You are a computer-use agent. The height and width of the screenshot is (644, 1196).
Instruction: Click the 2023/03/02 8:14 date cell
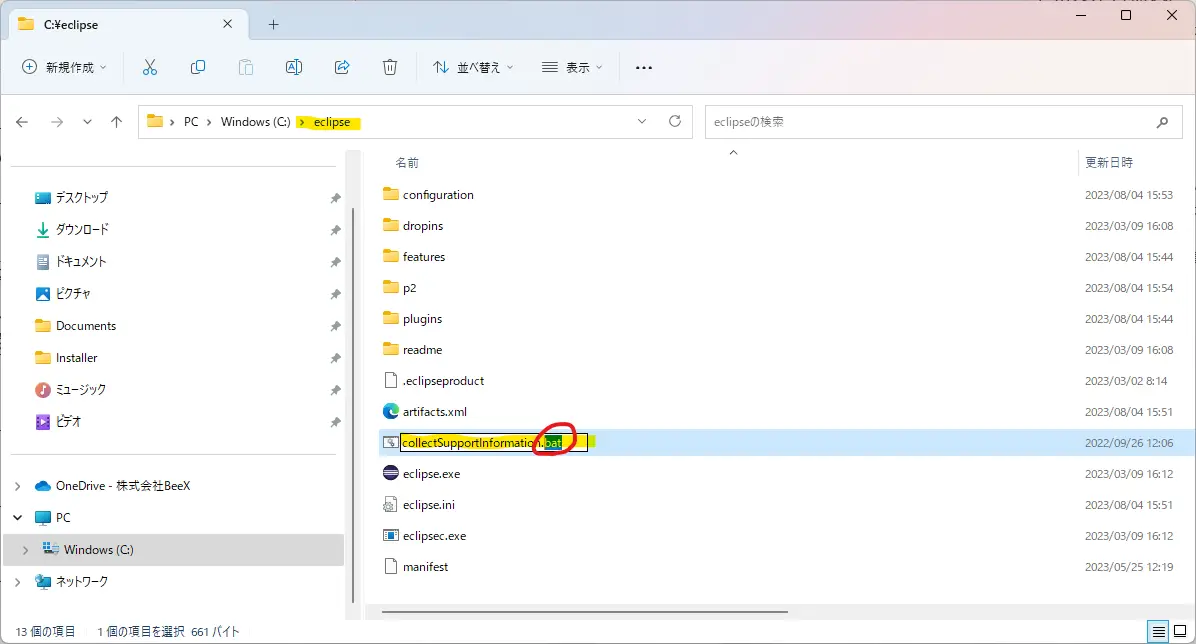pyautogui.click(x=1126, y=381)
